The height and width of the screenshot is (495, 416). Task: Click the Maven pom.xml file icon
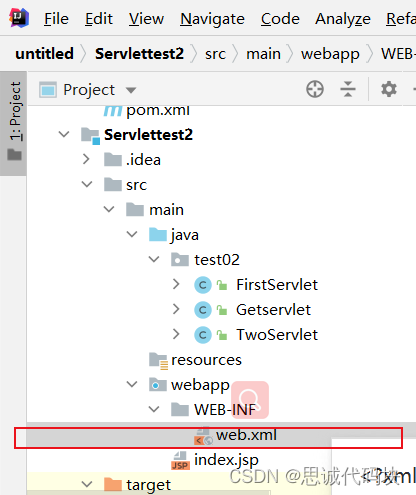[113, 110]
